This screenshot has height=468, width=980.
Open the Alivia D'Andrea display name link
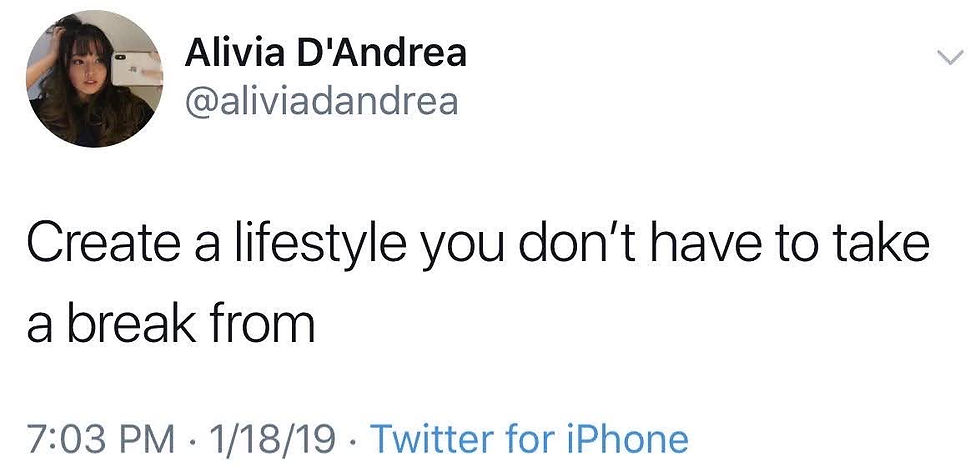[x=325, y=54]
